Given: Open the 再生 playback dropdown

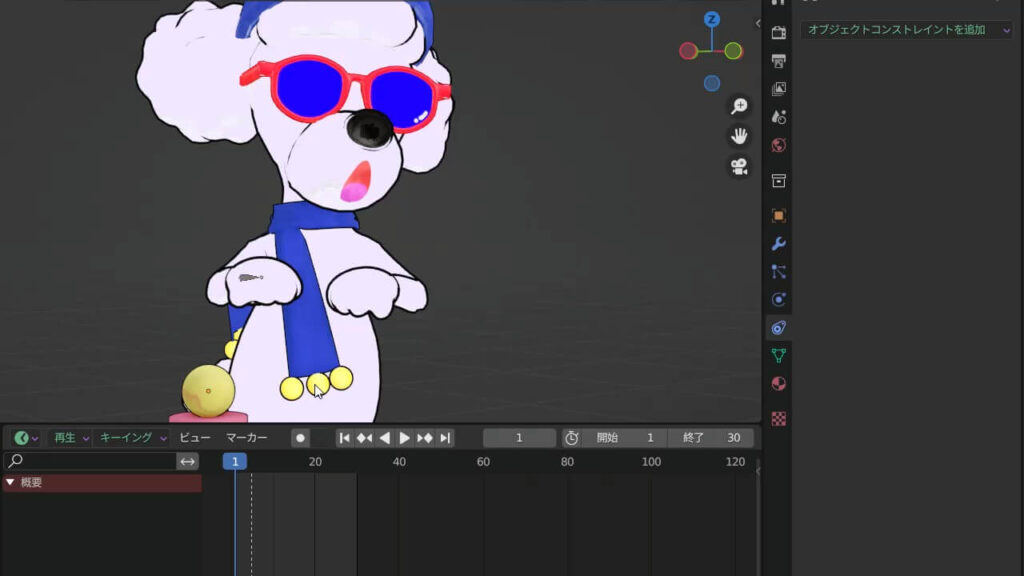Looking at the screenshot, I should [x=71, y=438].
